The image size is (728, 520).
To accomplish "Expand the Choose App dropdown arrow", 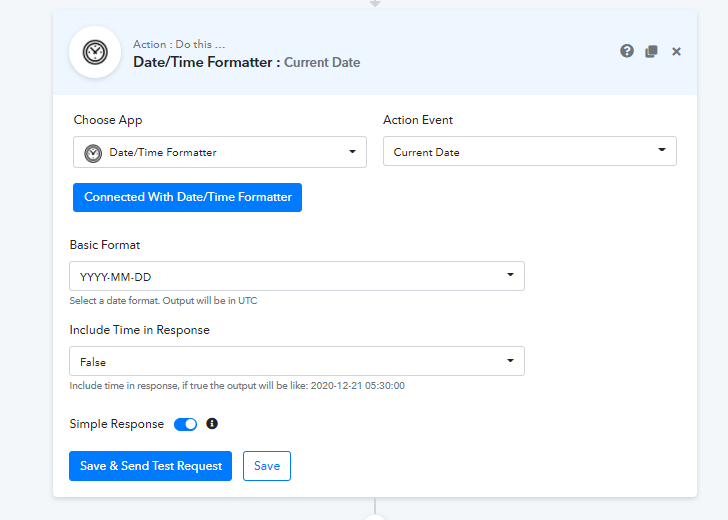I will 352,152.
